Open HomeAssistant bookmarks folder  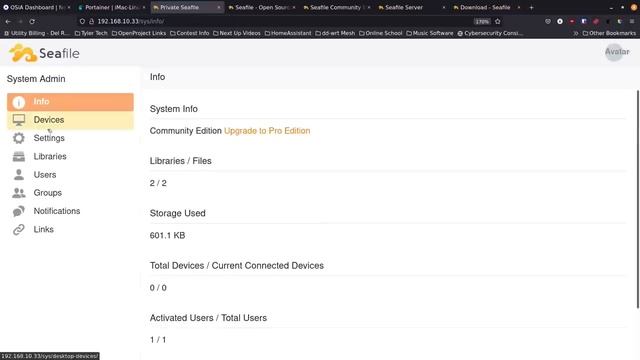click(288, 33)
